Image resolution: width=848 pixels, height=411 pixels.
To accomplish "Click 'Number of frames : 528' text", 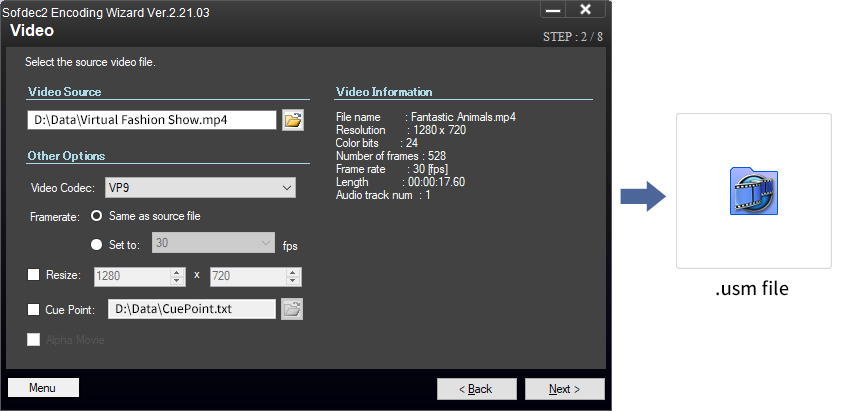I will pos(391,156).
